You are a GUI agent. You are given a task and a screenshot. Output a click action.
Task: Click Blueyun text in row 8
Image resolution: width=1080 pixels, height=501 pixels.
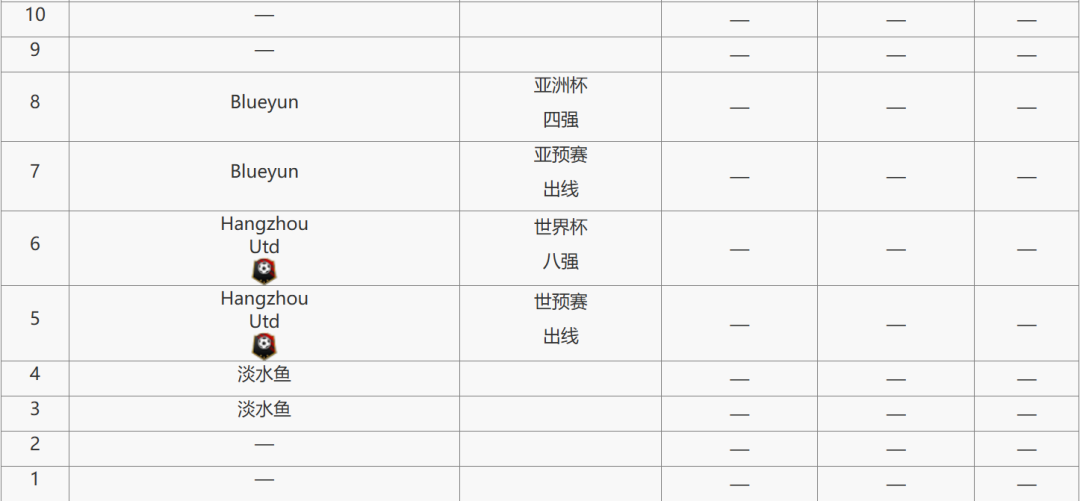pos(264,102)
